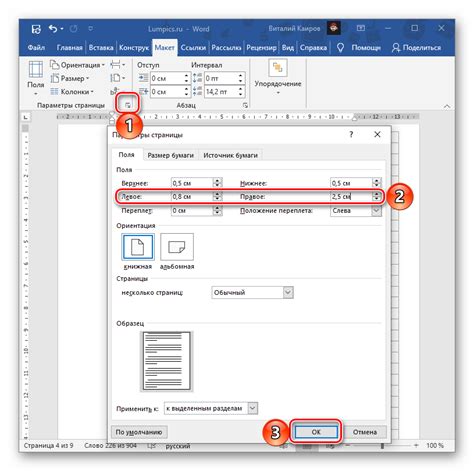
Task: Open the Поля margins ribbon button
Action: 36,78
